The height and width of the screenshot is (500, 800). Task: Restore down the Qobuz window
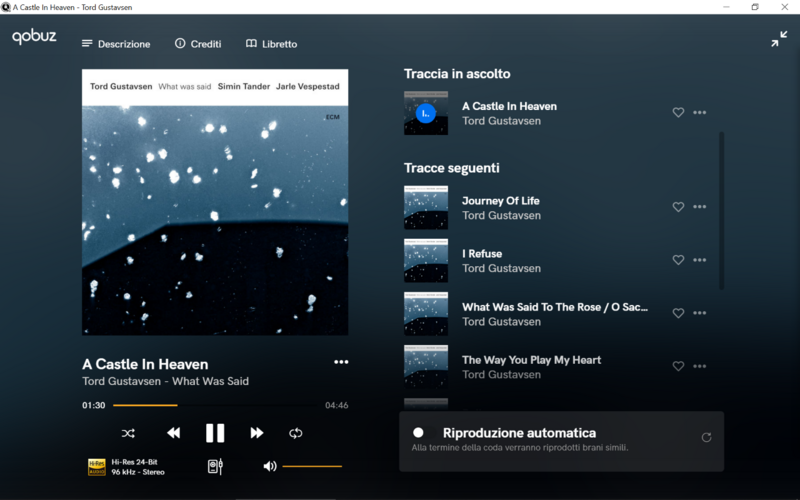pyautogui.click(x=755, y=7)
